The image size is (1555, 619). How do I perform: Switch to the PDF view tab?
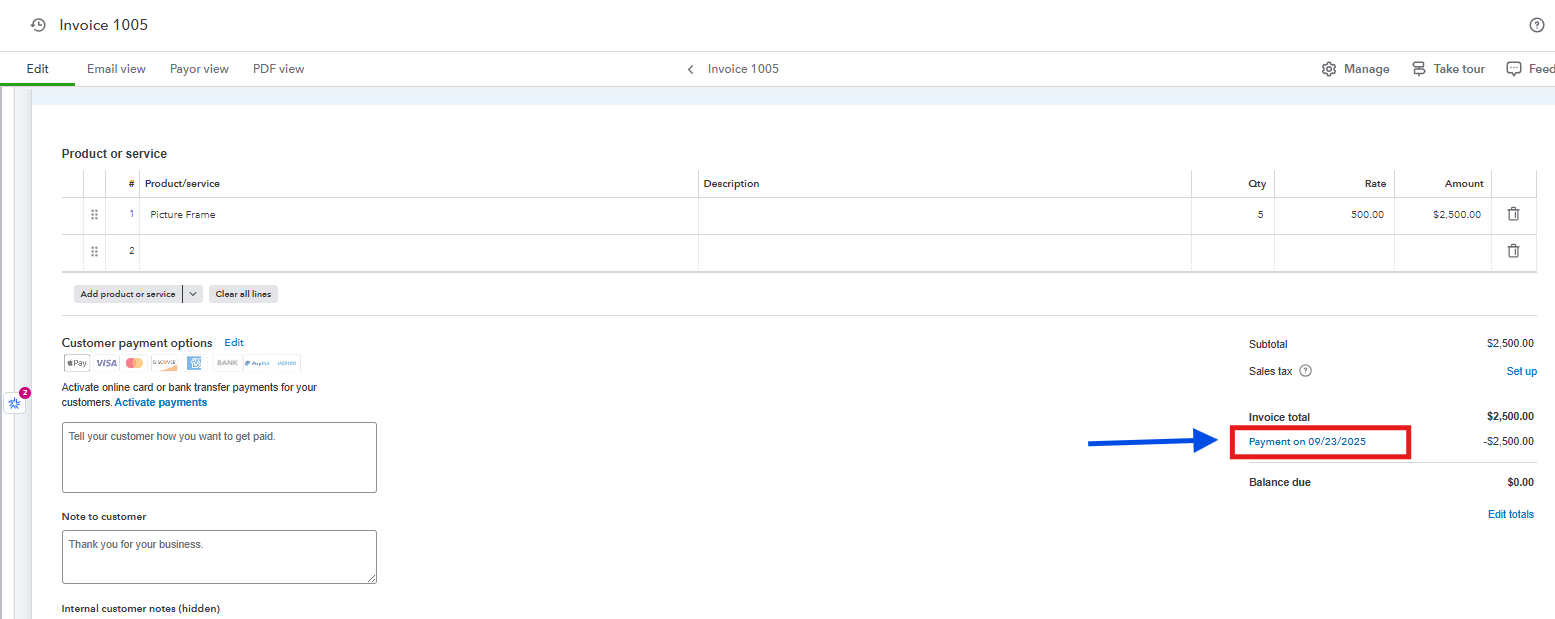pos(279,69)
